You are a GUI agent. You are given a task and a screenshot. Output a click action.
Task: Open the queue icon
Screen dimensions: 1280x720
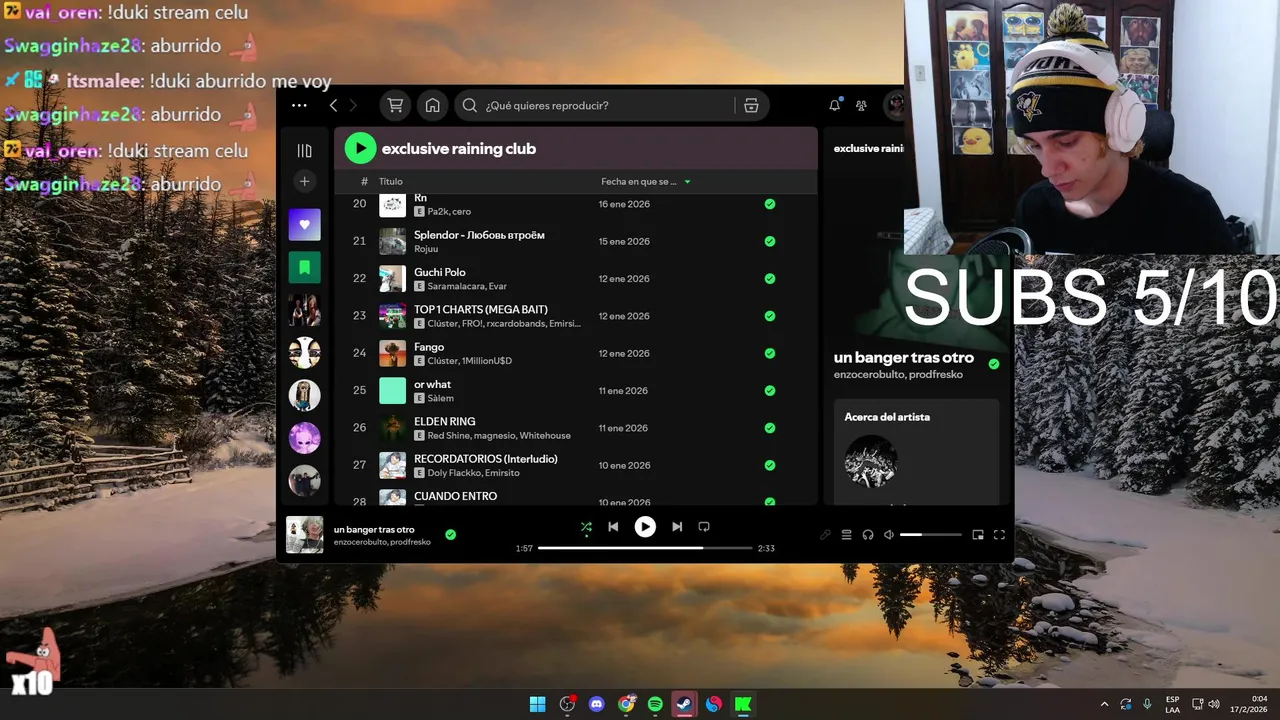pos(846,535)
